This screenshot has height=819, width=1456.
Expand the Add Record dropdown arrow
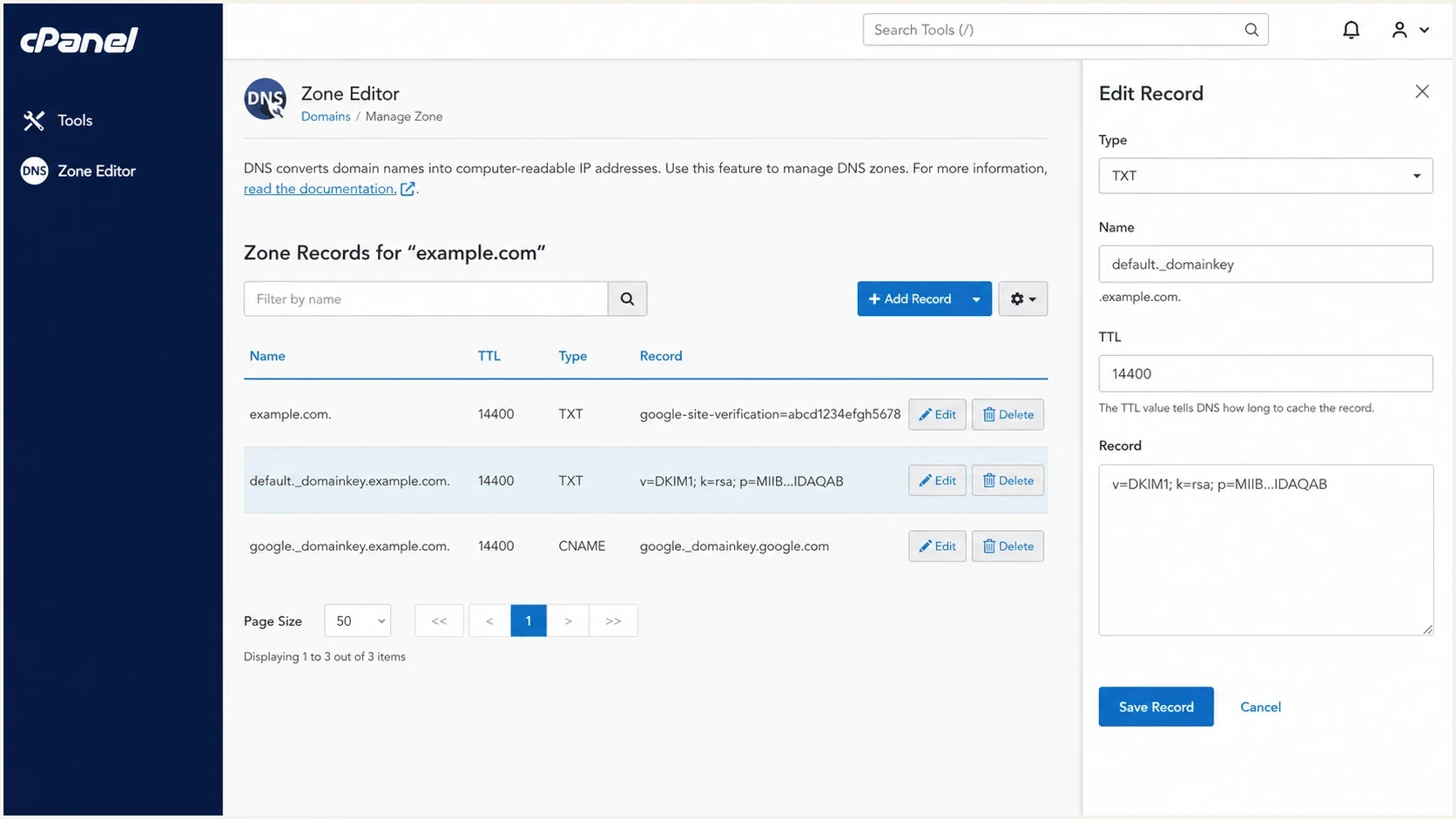[x=976, y=299]
